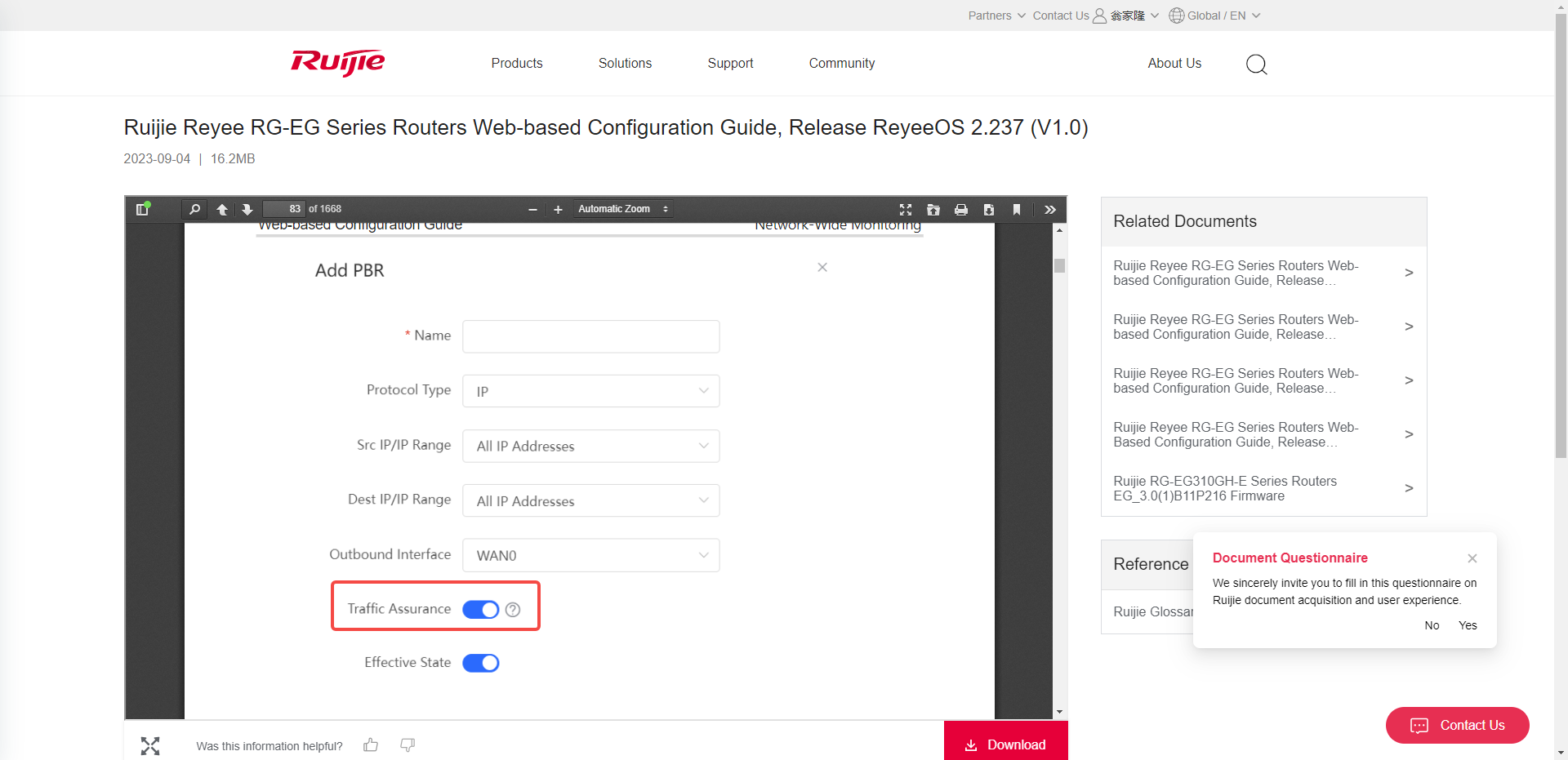Viewport: 1568px width, 760px height.
Task: Click the Ruijie logo
Action: click(338, 63)
